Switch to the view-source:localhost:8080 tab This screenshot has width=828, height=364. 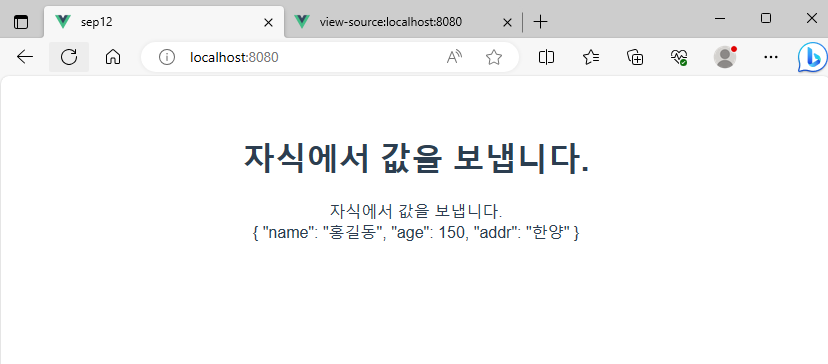click(x=402, y=22)
